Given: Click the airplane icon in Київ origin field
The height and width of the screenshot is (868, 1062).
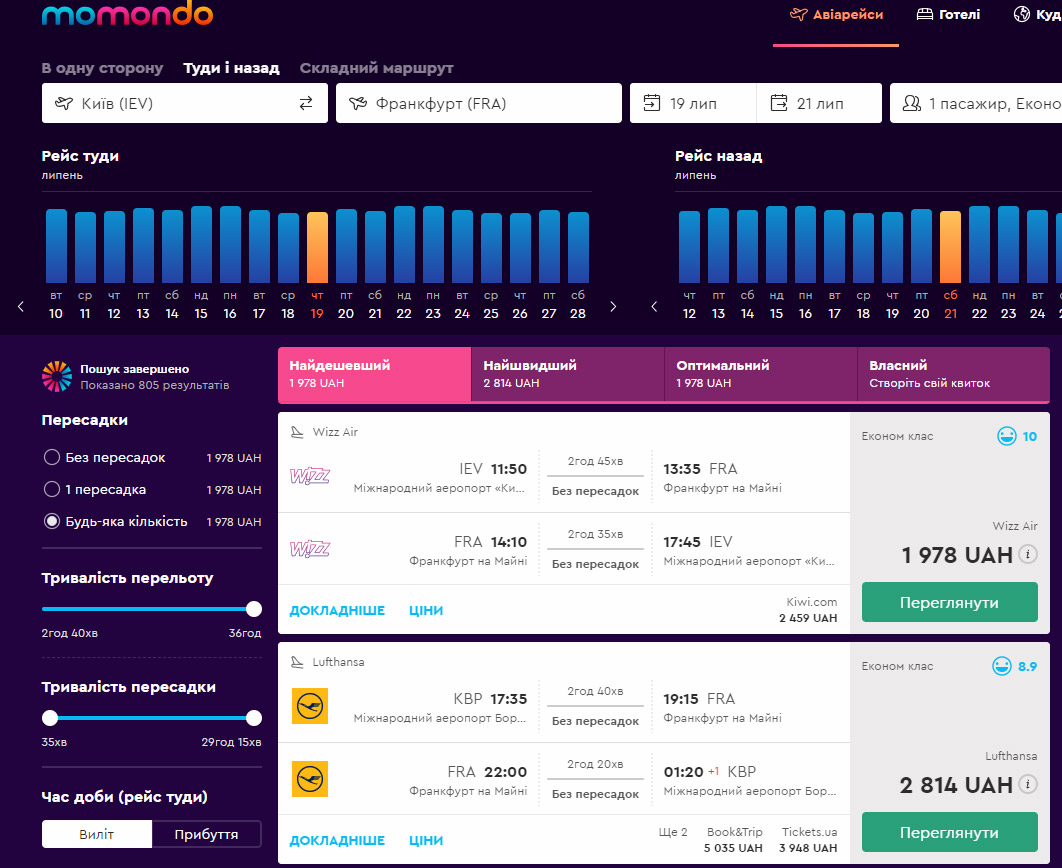Looking at the screenshot, I should click(64, 103).
